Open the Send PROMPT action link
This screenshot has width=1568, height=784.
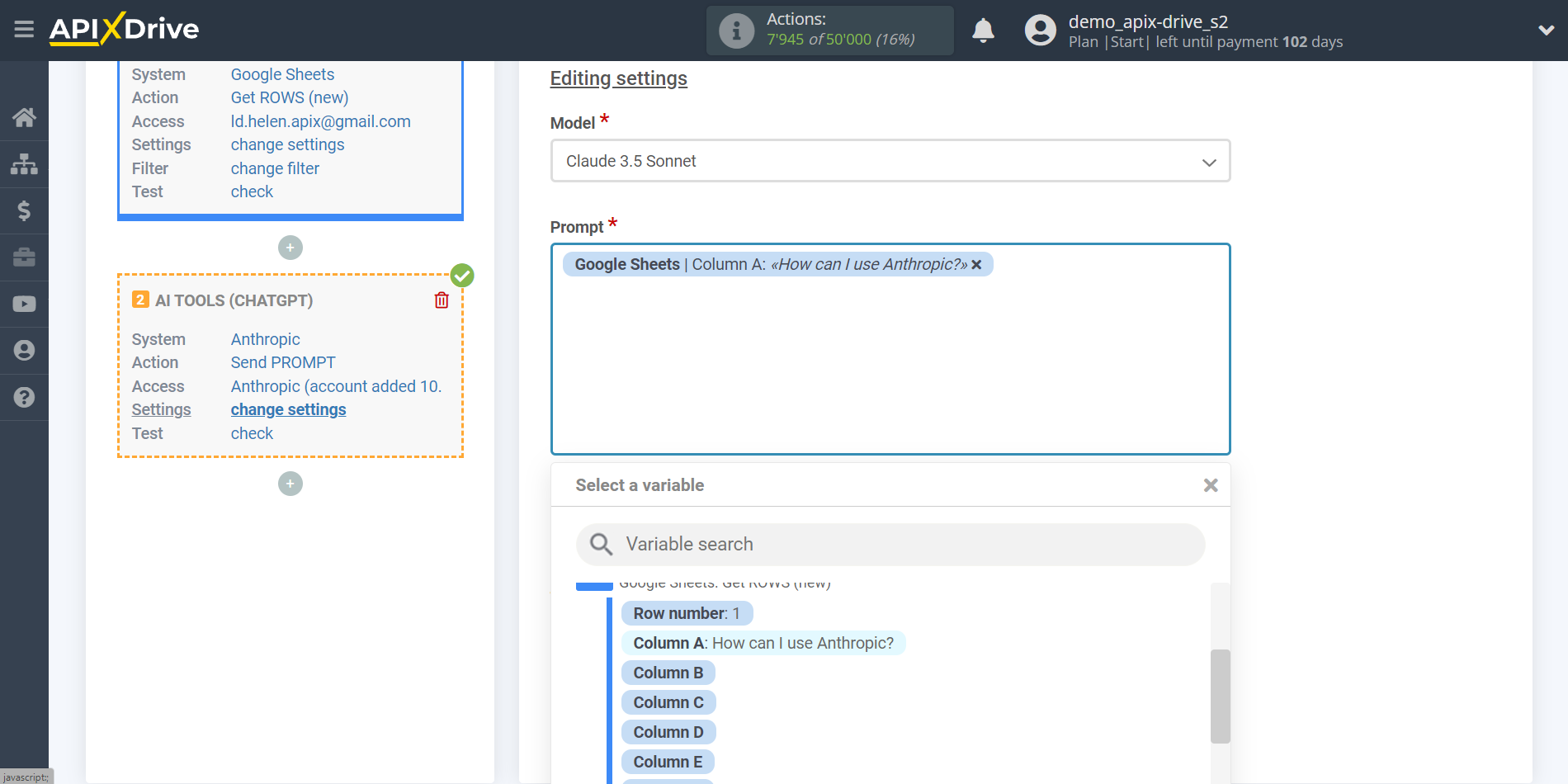pyautogui.click(x=283, y=362)
